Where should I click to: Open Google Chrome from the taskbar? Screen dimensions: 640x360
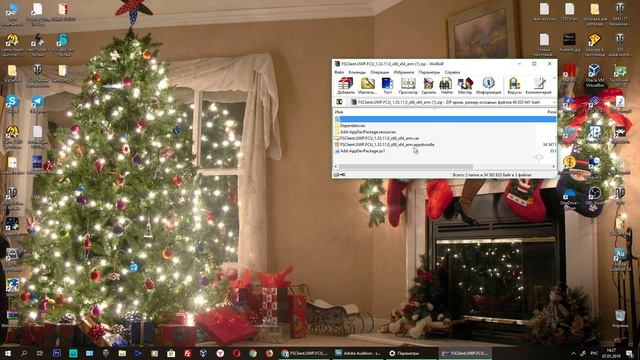[253, 353]
